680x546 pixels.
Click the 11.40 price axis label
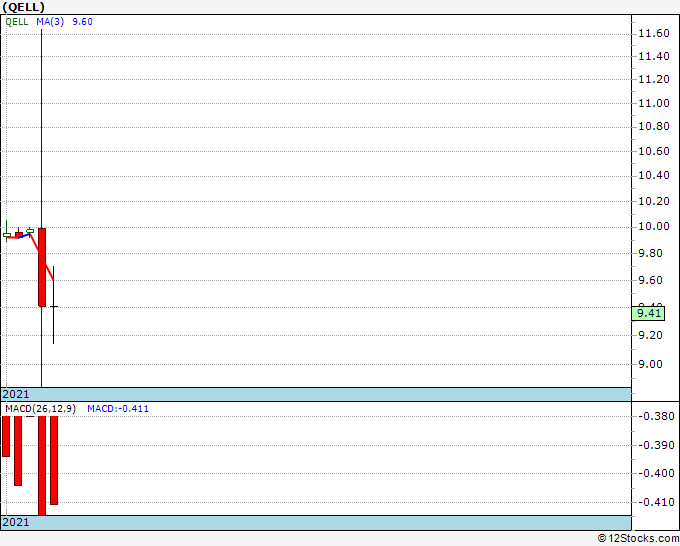654,56
